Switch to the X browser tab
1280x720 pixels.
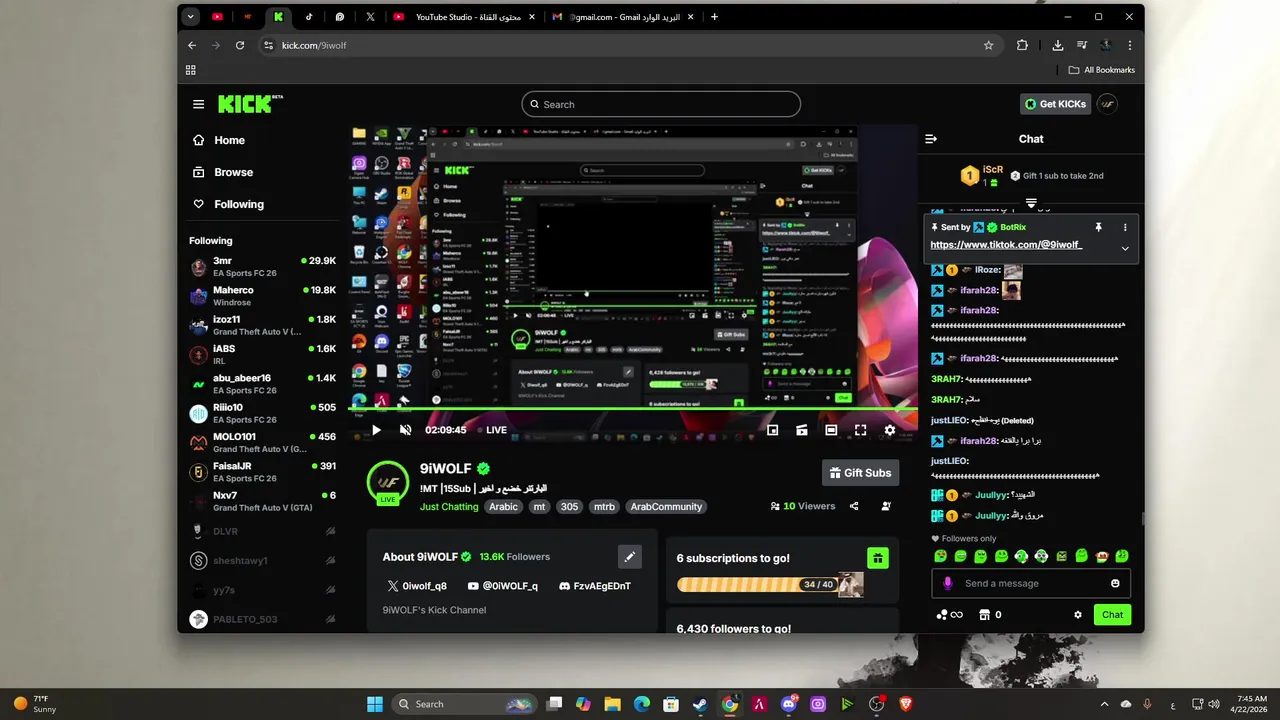tap(370, 17)
